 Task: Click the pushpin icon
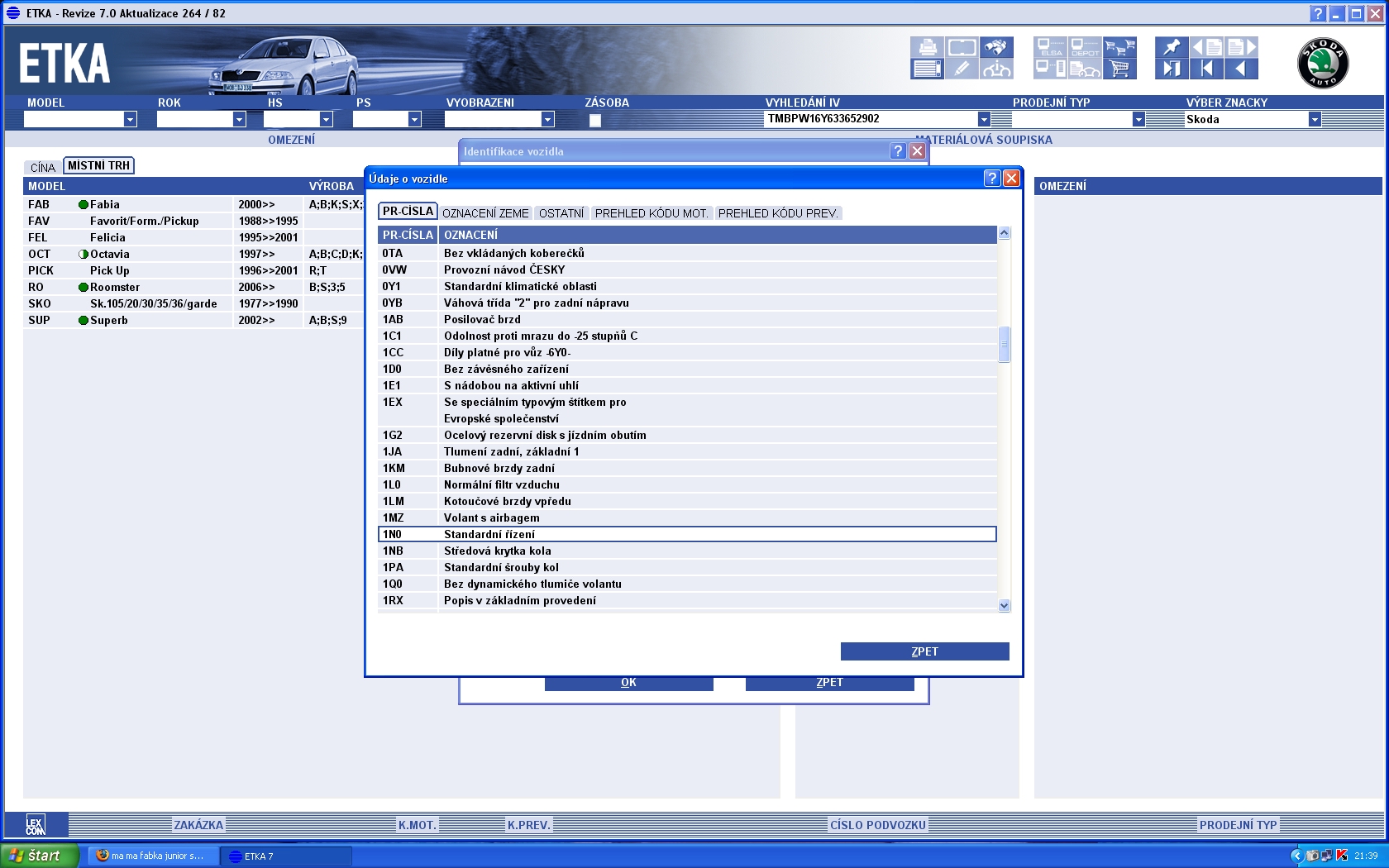[x=1172, y=47]
